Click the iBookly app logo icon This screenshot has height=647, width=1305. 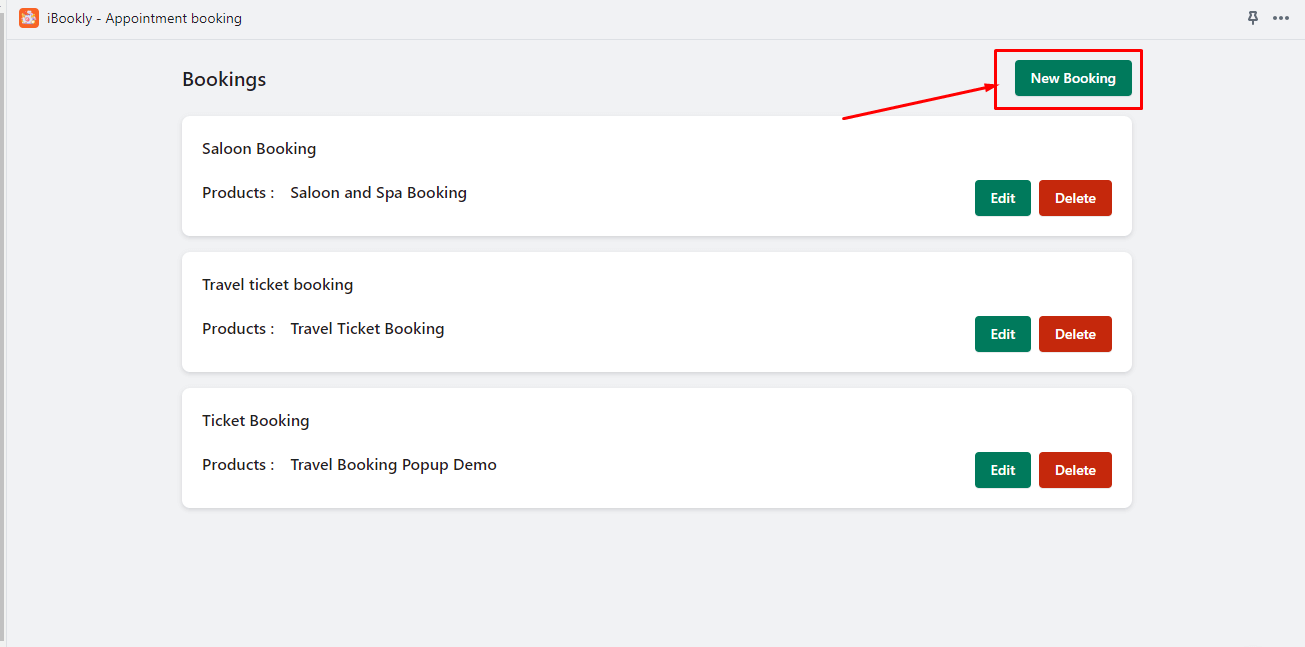point(29,18)
